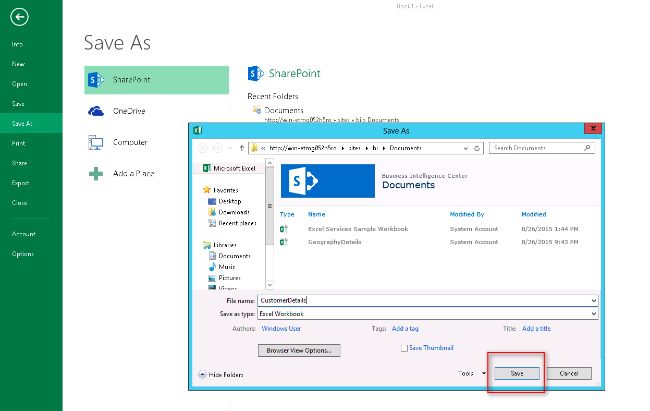Open recent Documents folder in SharePoint pane
The image size is (650, 411).
tap(284, 110)
